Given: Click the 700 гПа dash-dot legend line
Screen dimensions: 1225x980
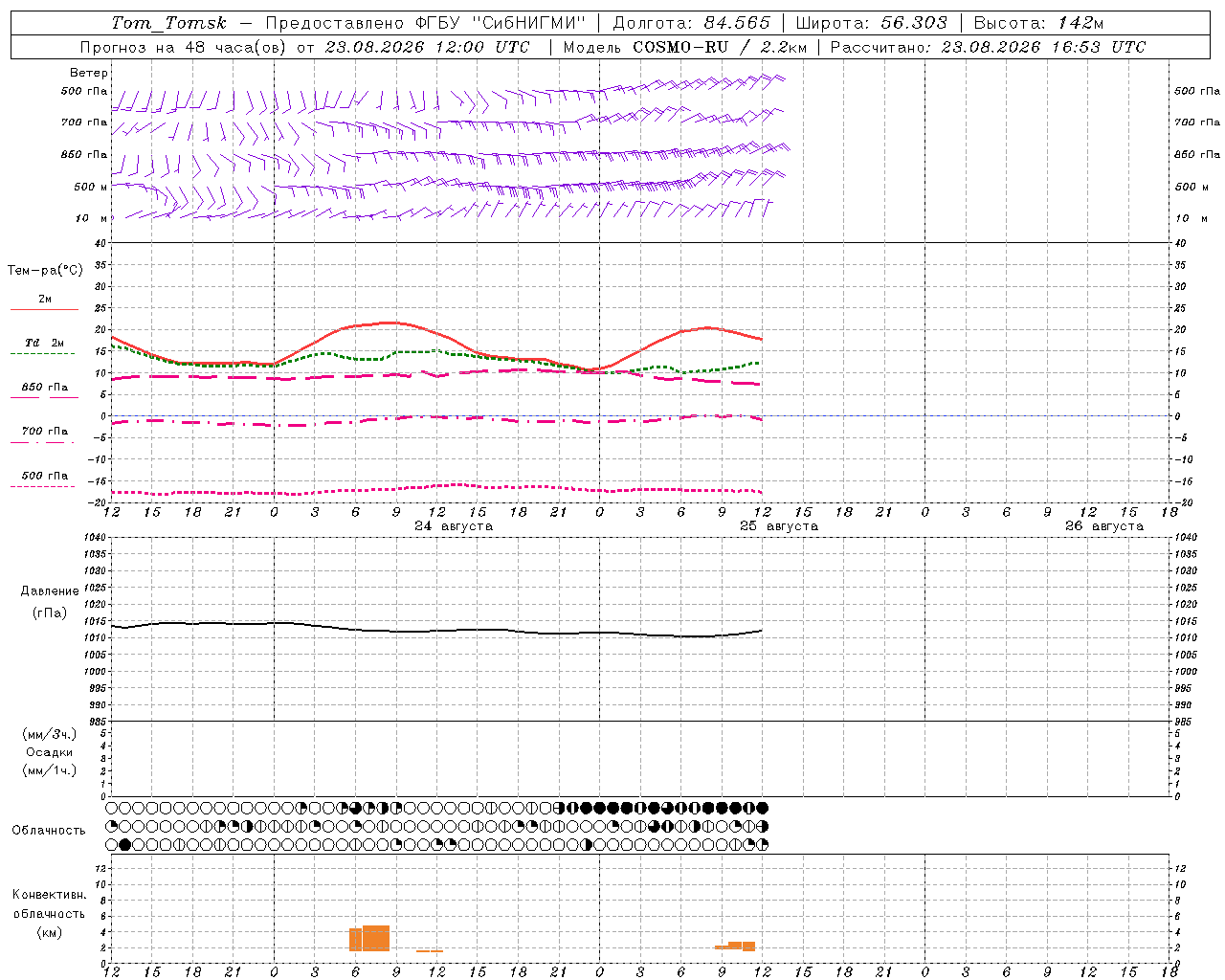Looking at the screenshot, I should [44, 442].
